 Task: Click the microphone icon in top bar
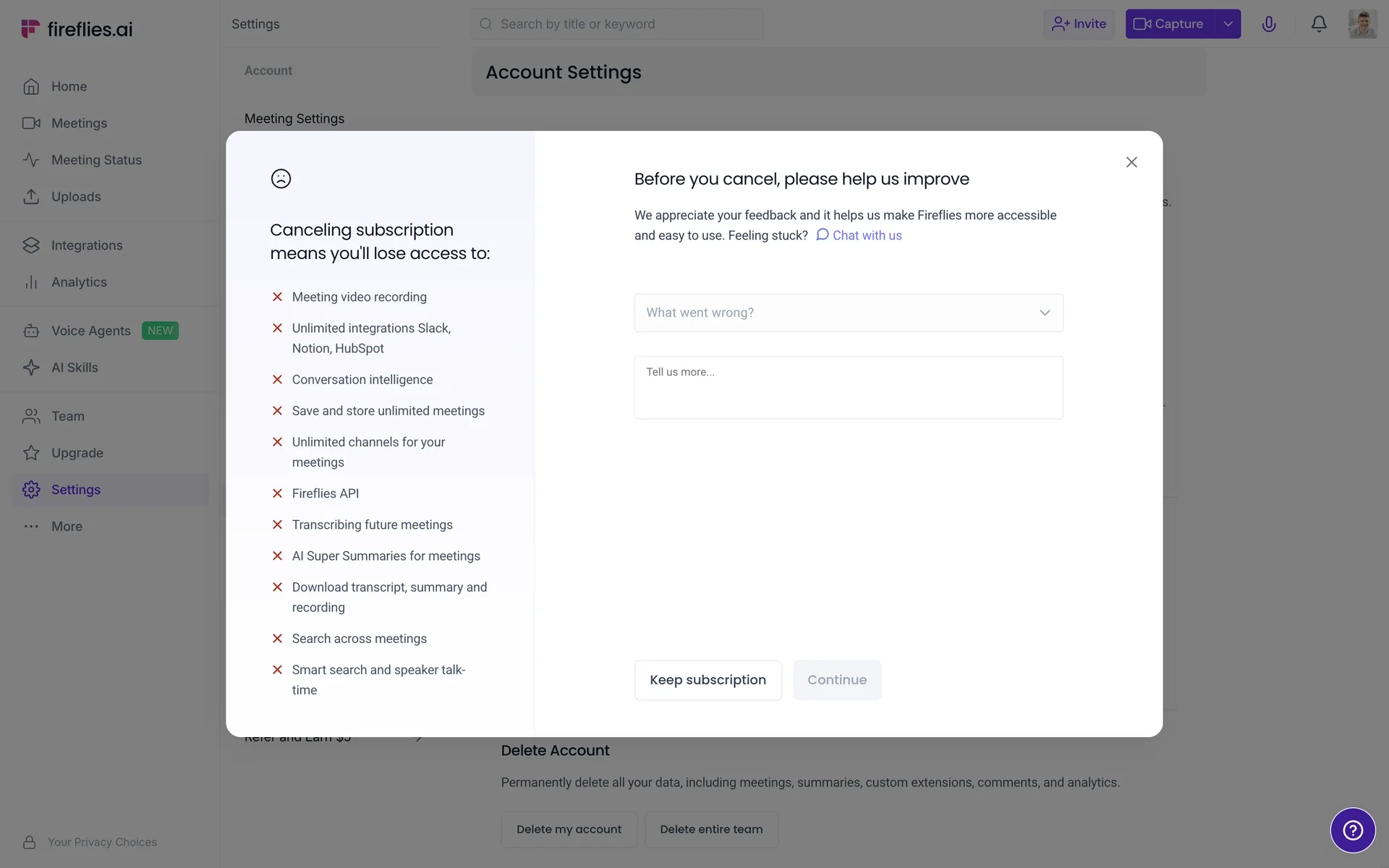tap(1269, 24)
